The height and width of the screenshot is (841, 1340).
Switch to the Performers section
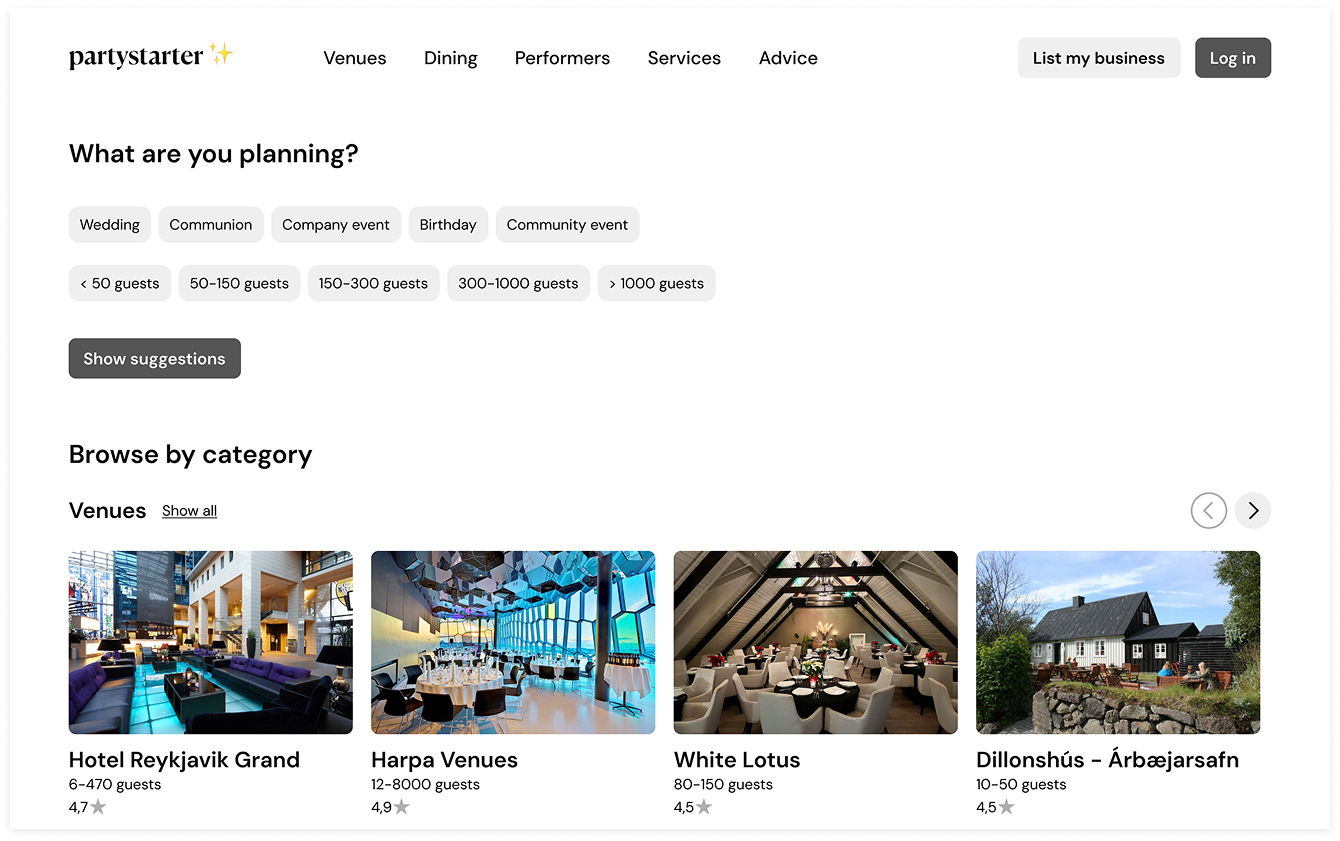tap(562, 58)
